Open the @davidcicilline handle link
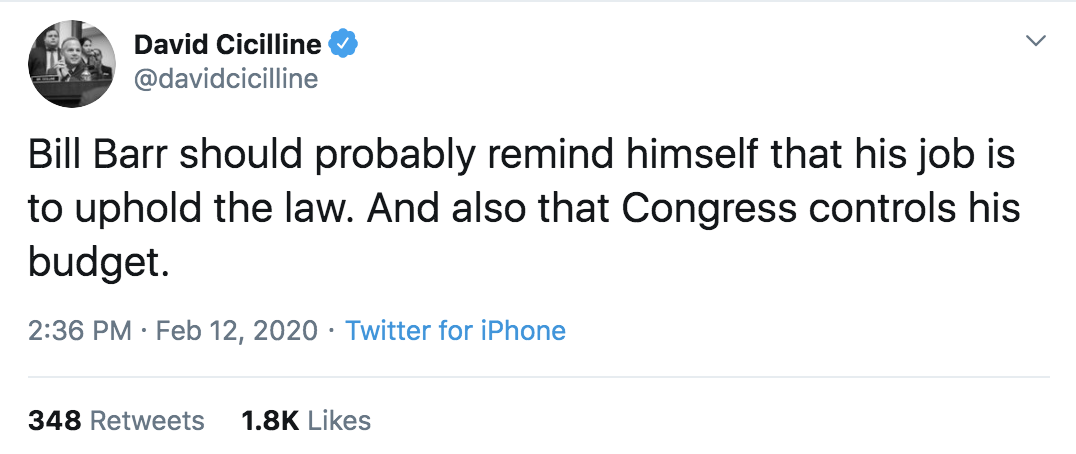1076x454 pixels. point(225,77)
